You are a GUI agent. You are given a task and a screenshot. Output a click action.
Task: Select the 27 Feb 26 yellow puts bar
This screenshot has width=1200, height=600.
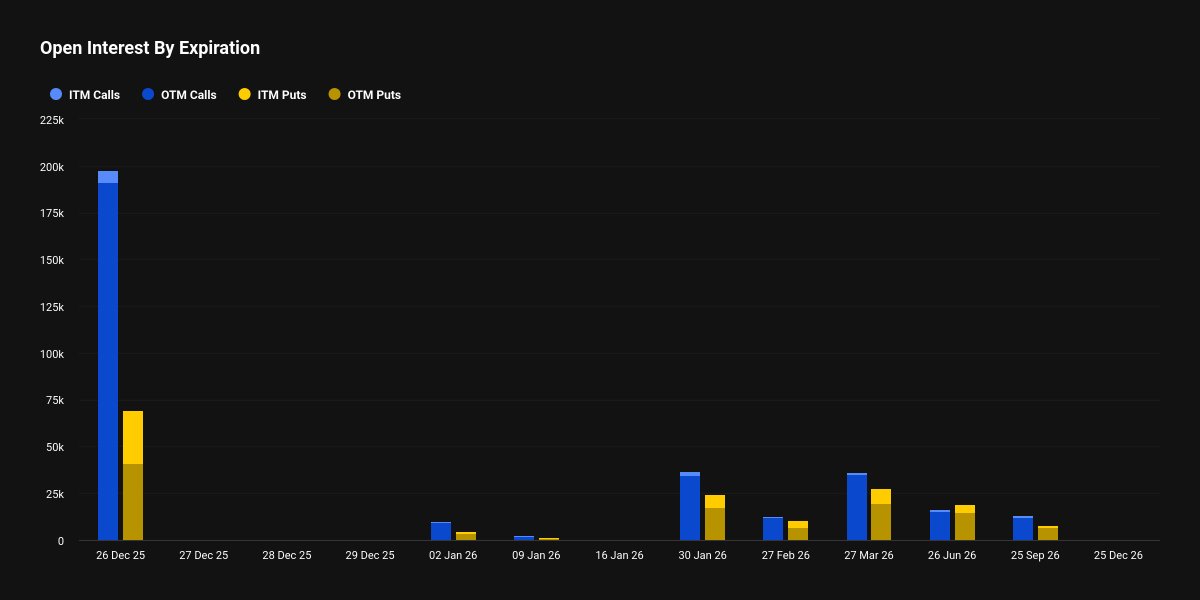[x=798, y=531]
